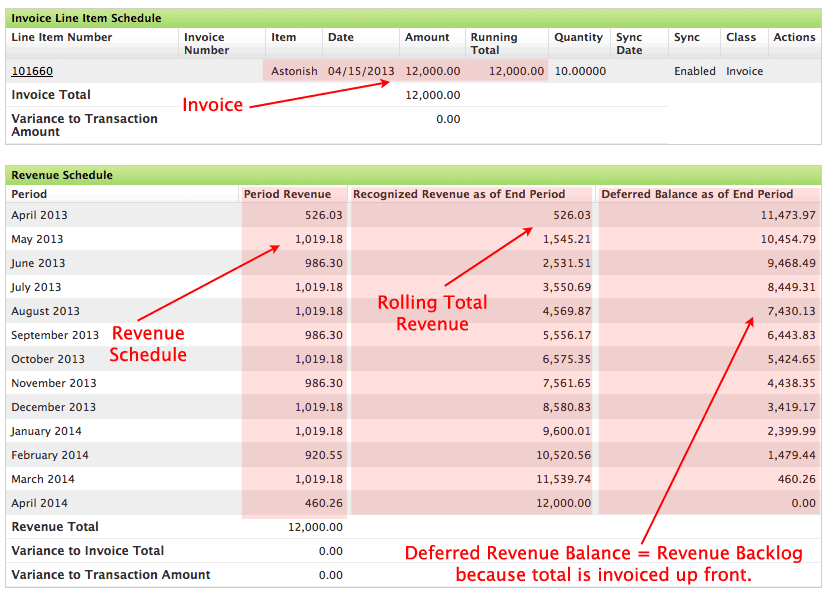This screenshot has height=593, width=830.
Task: Select the 8,449.31 deferred balance
Action: pyautogui.click(x=791, y=287)
